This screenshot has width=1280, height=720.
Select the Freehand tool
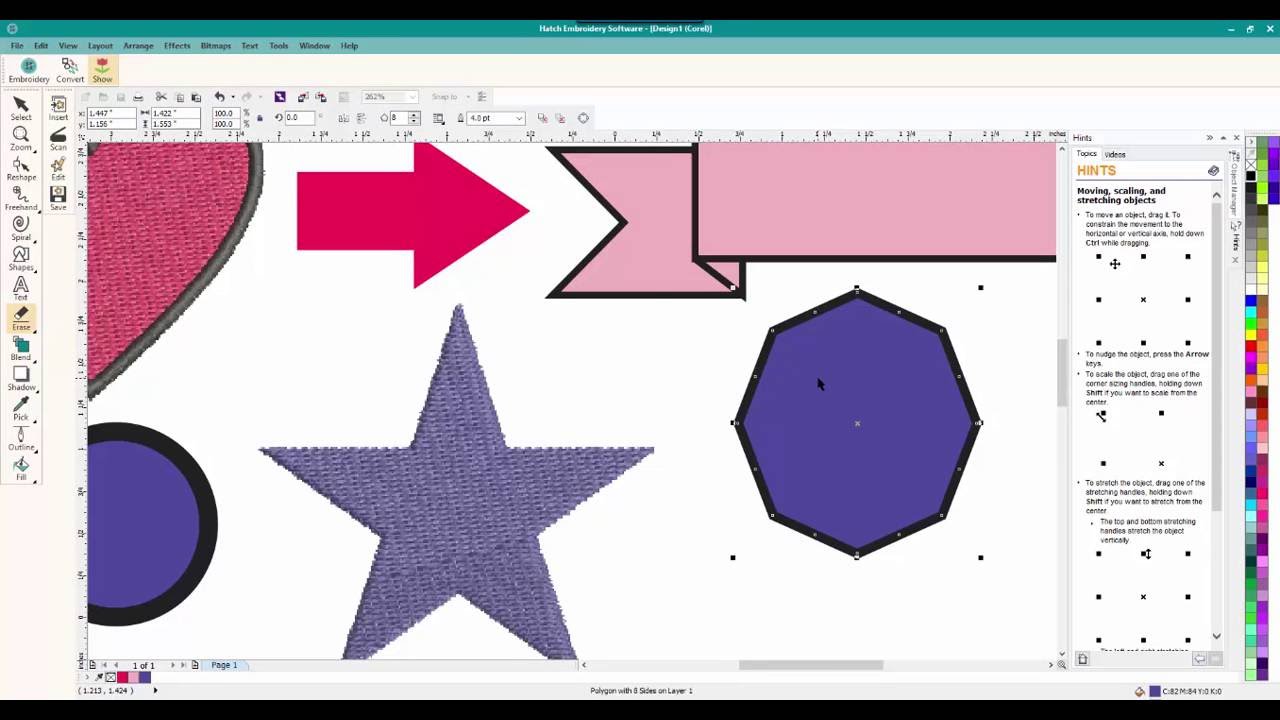[20, 199]
